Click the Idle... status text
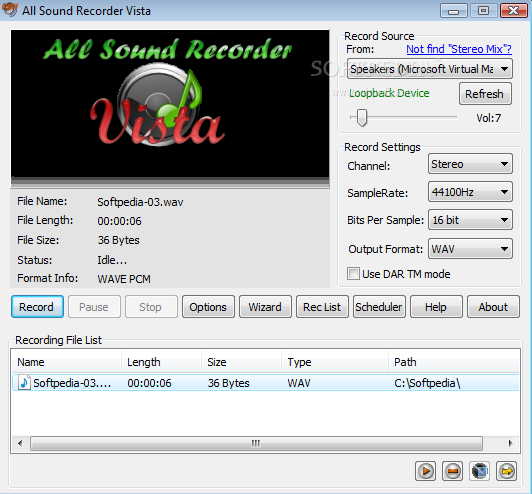The image size is (532, 494). tap(112, 260)
